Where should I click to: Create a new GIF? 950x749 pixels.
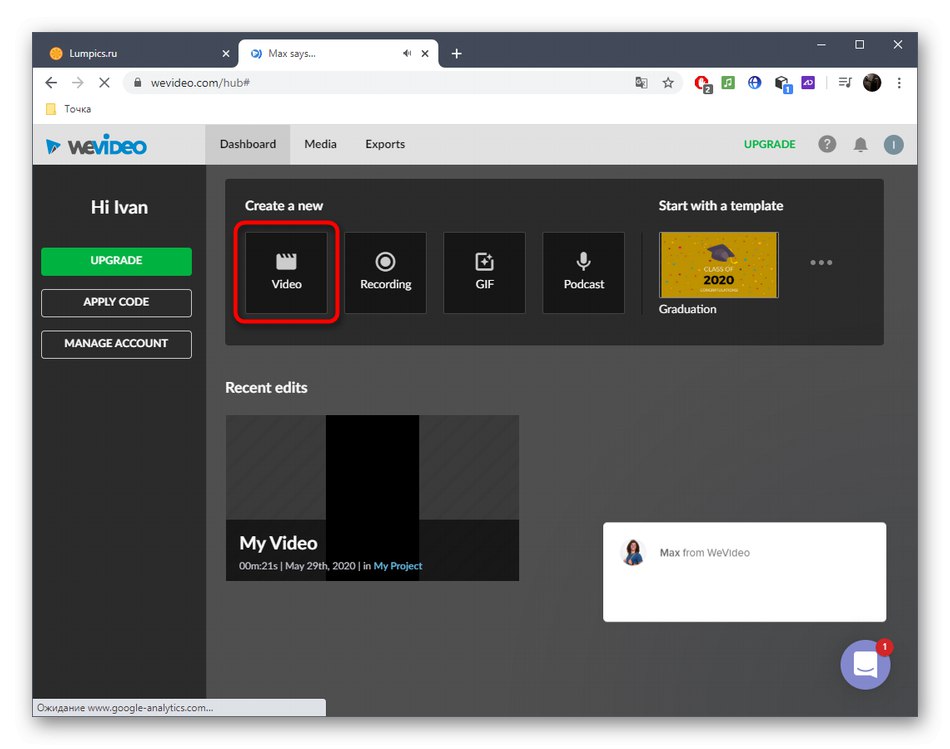point(484,272)
